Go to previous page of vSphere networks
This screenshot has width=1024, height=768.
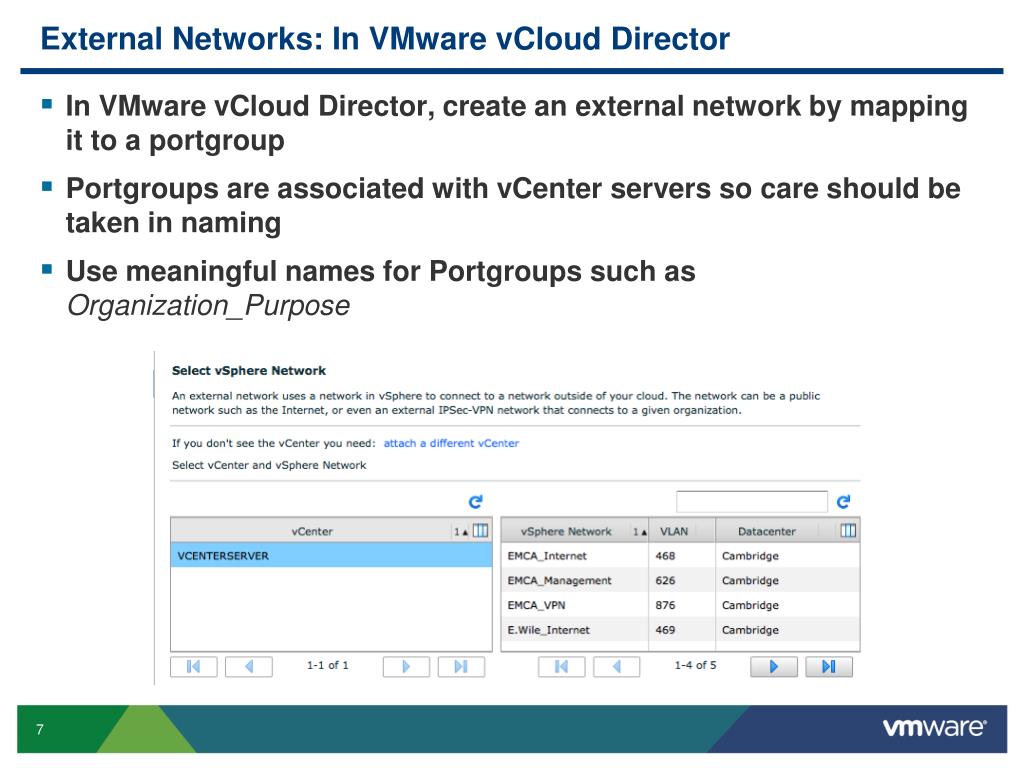(616, 667)
